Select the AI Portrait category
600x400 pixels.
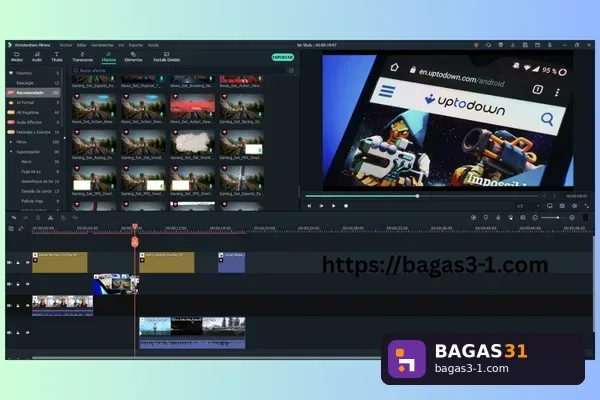(x=34, y=103)
